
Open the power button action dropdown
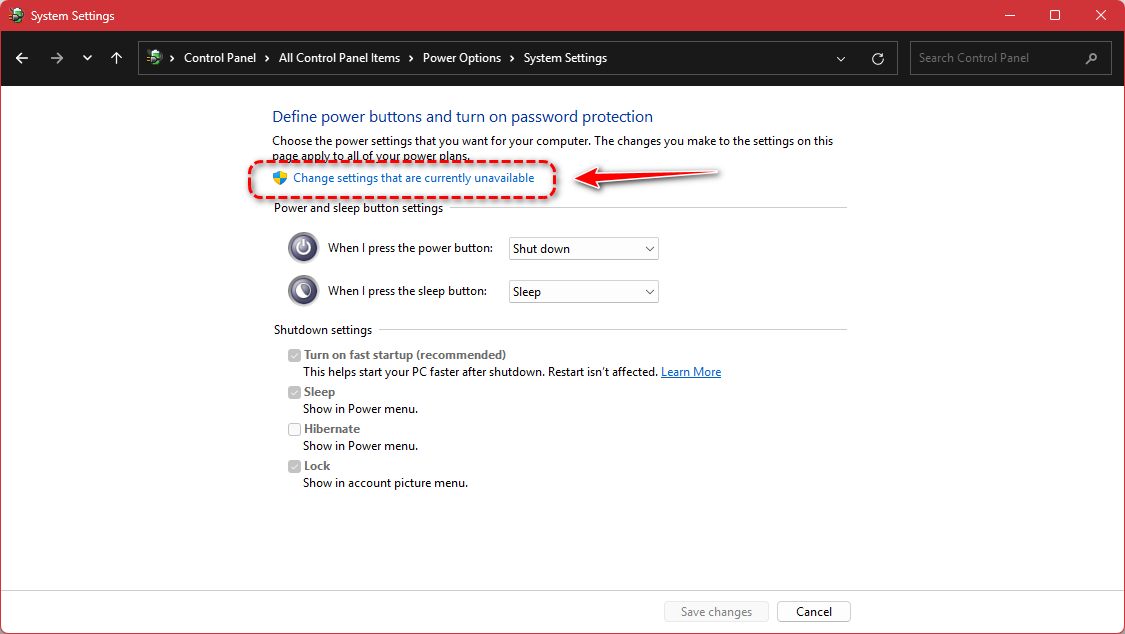click(583, 248)
